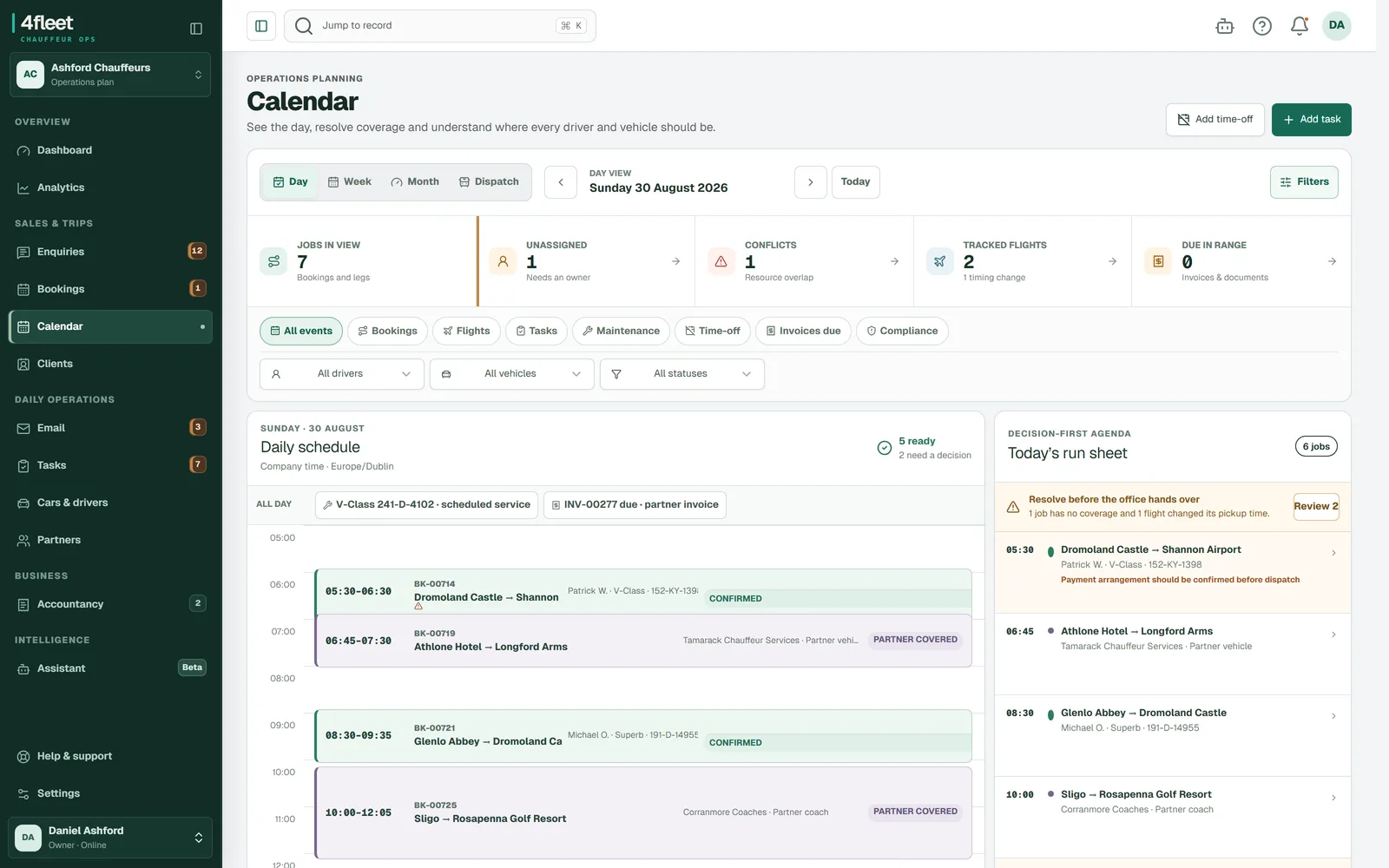Toggle Compliance filter chip

[x=902, y=331]
